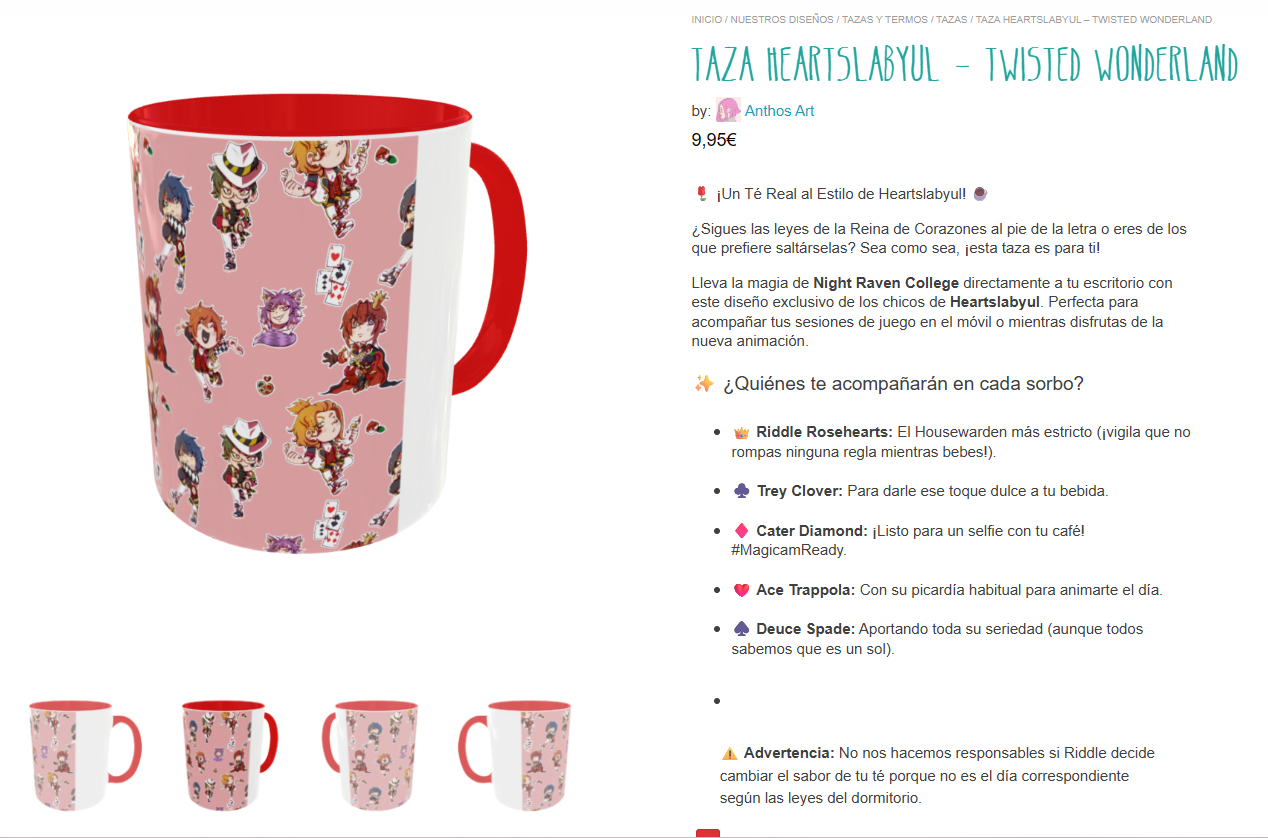Select the second thumbnail showing mug front
This screenshot has width=1268, height=838.
tap(228, 755)
